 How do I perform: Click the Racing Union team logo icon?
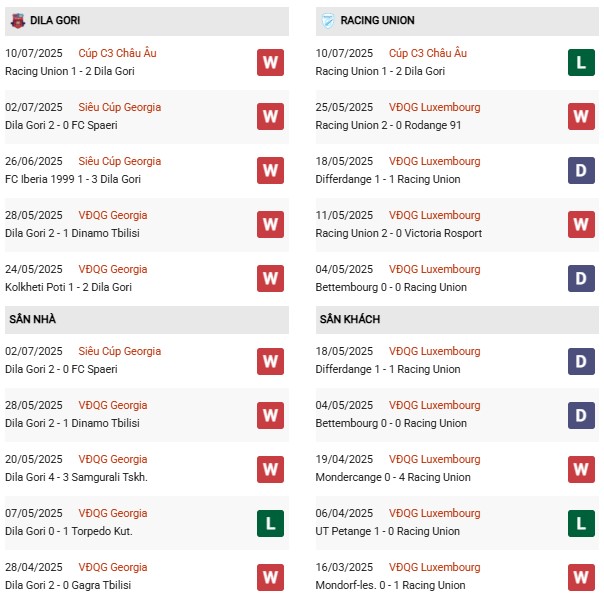(327, 20)
